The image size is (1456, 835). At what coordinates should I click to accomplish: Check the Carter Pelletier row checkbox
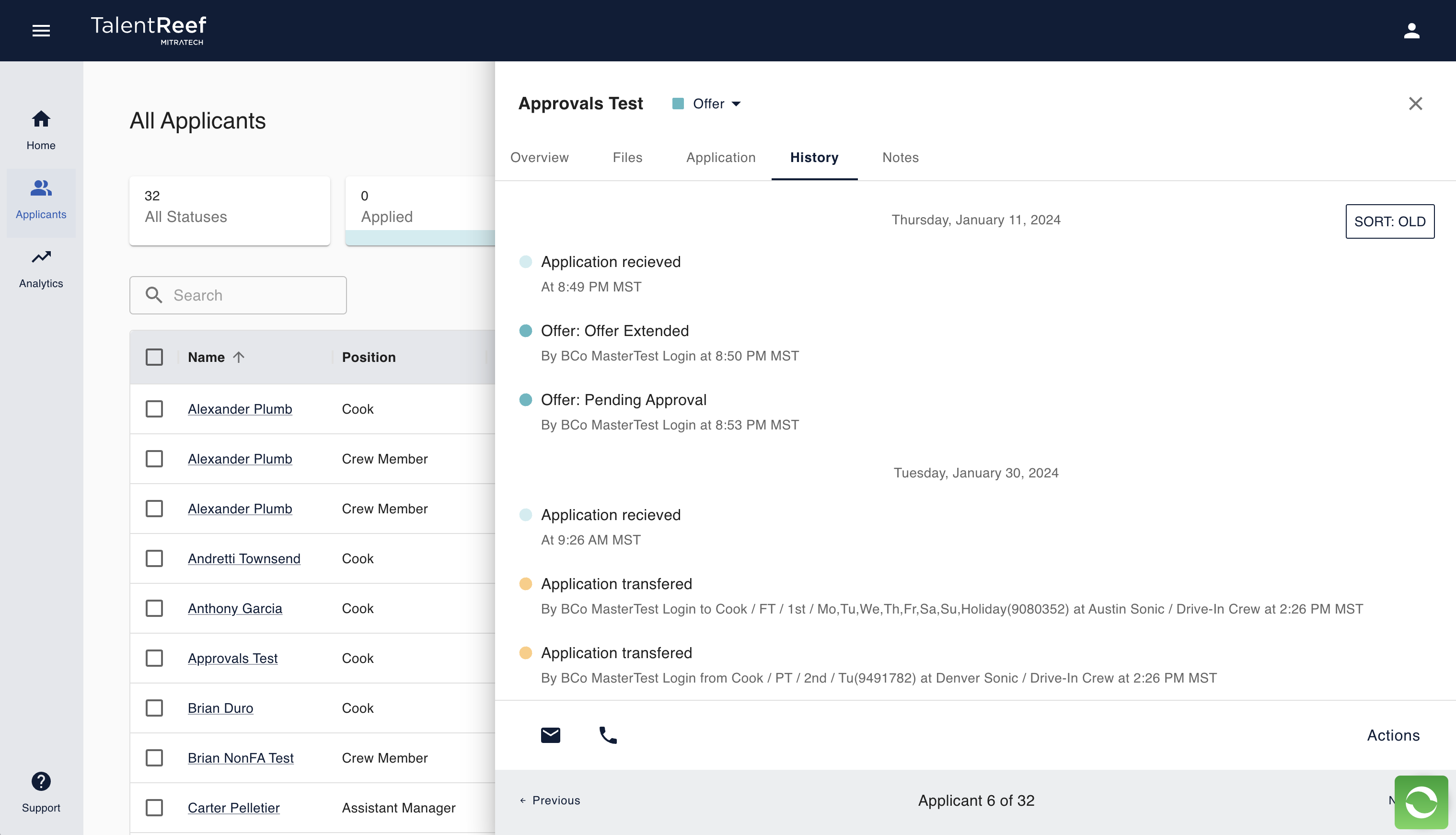154,808
